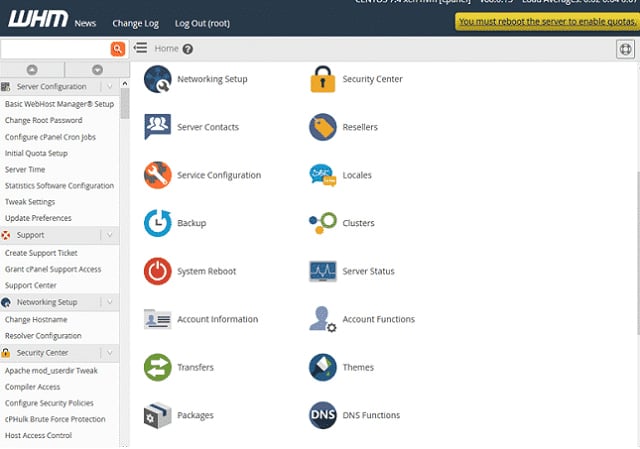Viewport: 640px width, 449px height.
Task: Open the Backup clock icon
Action: tap(158, 223)
